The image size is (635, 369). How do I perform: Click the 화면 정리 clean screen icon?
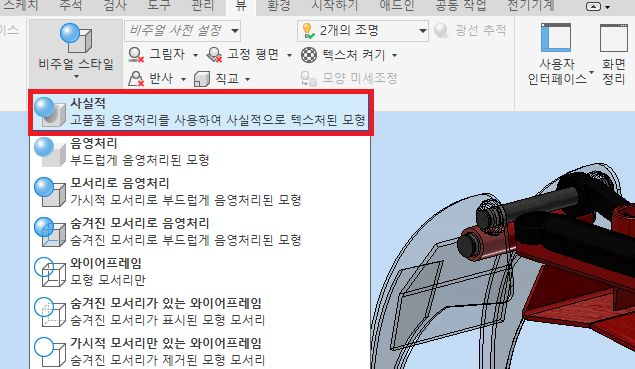tap(614, 38)
